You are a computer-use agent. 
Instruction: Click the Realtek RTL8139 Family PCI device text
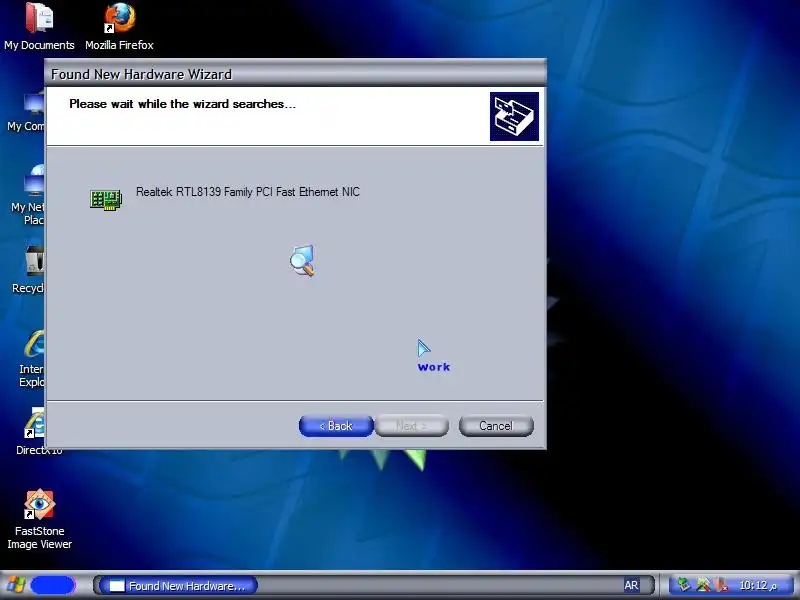(x=248, y=192)
